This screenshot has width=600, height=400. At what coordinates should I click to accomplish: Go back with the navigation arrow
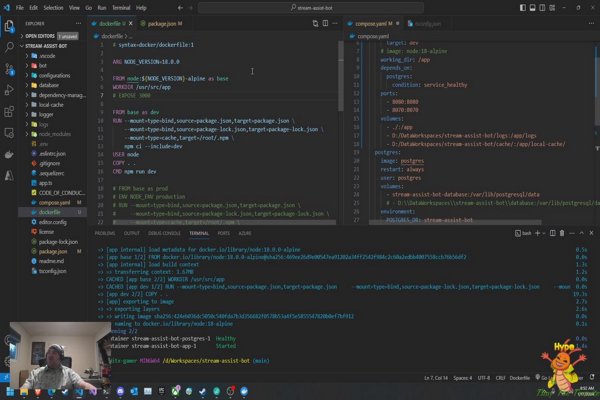coord(180,8)
